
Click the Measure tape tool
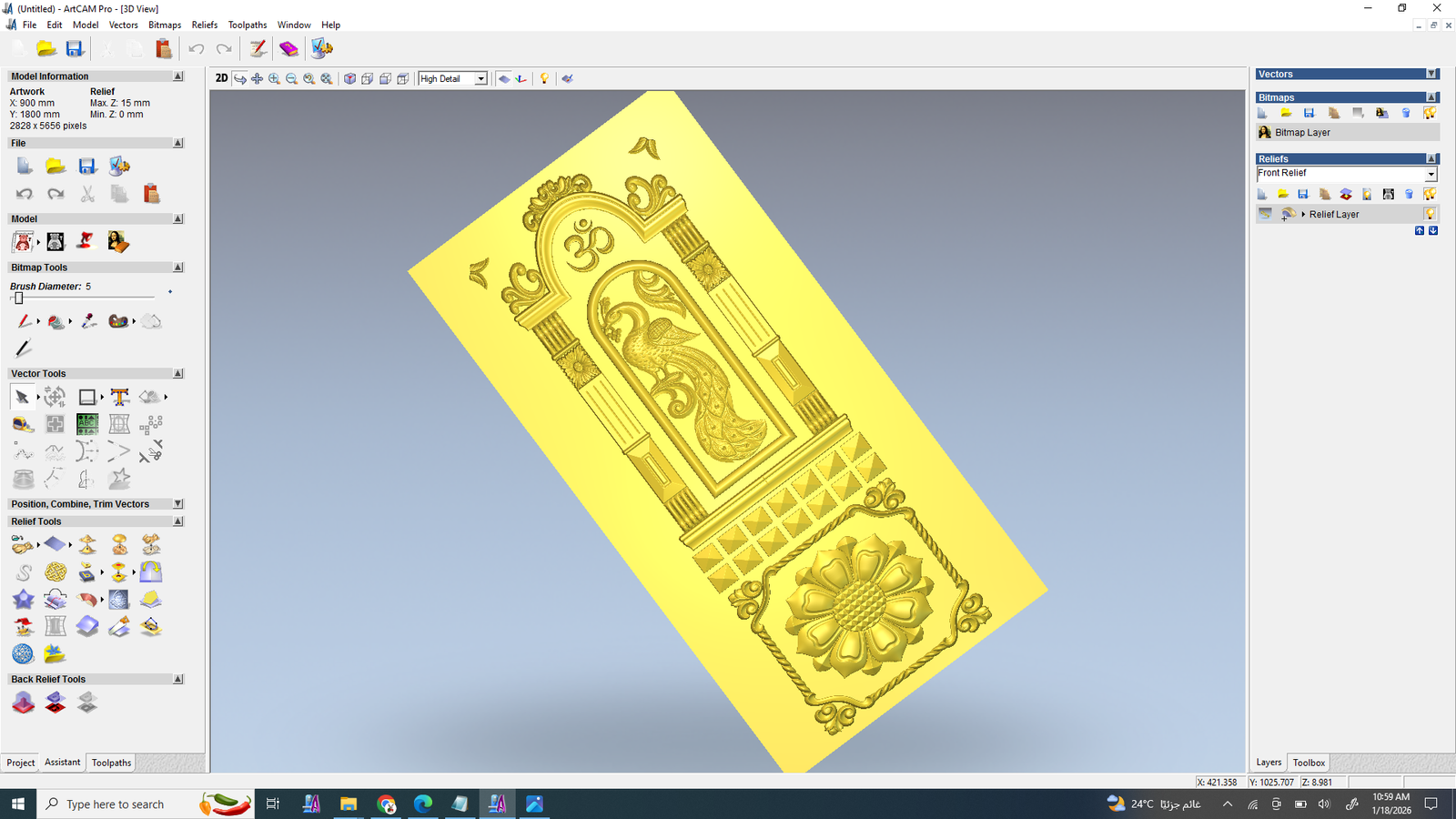(x=23, y=424)
